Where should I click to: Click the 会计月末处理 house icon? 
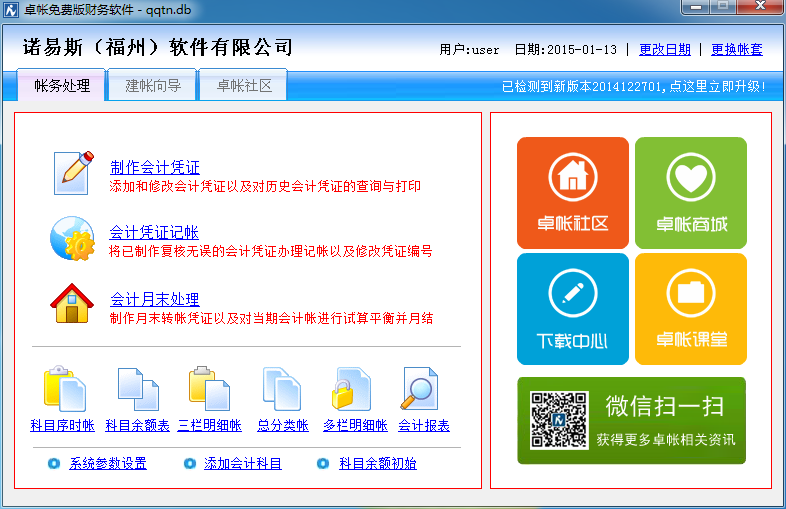[72, 303]
